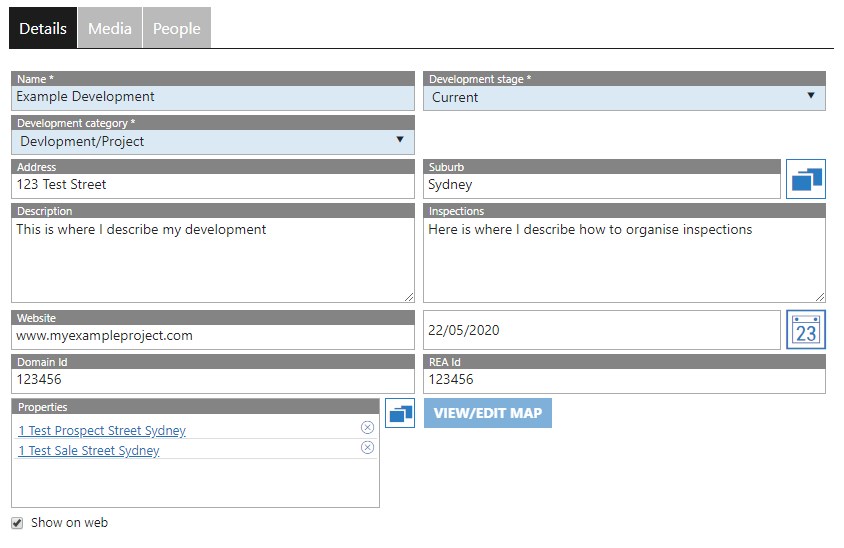
Task: Open the People tab
Action: click(x=177, y=29)
